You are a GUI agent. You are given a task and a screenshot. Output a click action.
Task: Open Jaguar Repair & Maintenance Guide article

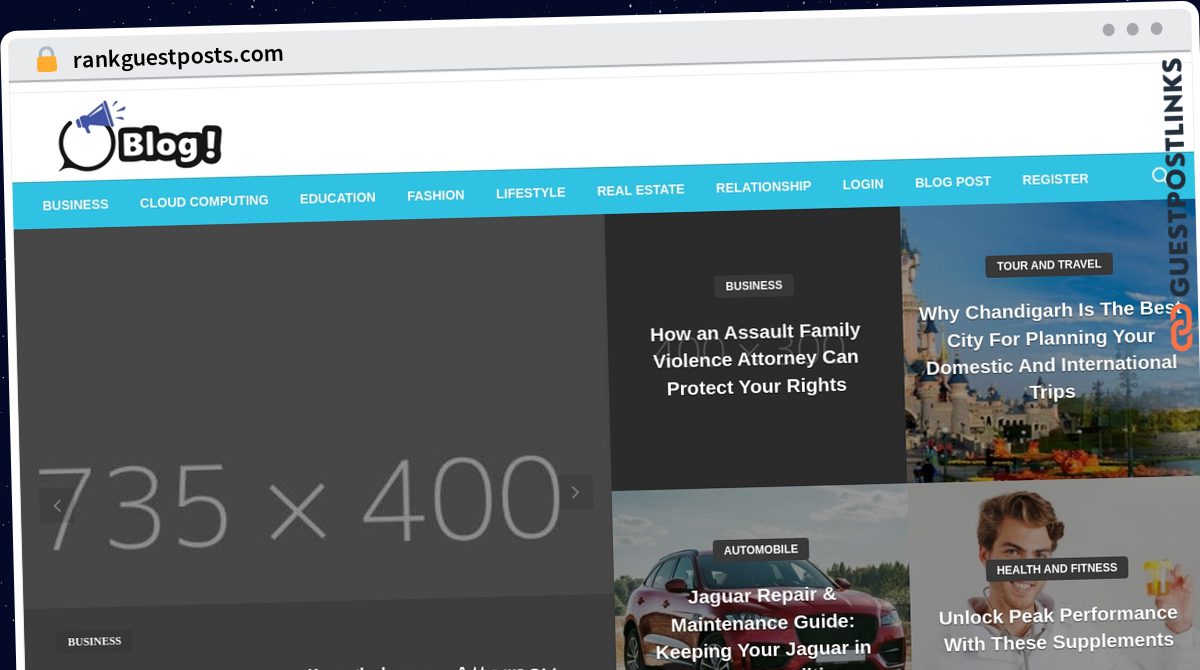[763, 628]
